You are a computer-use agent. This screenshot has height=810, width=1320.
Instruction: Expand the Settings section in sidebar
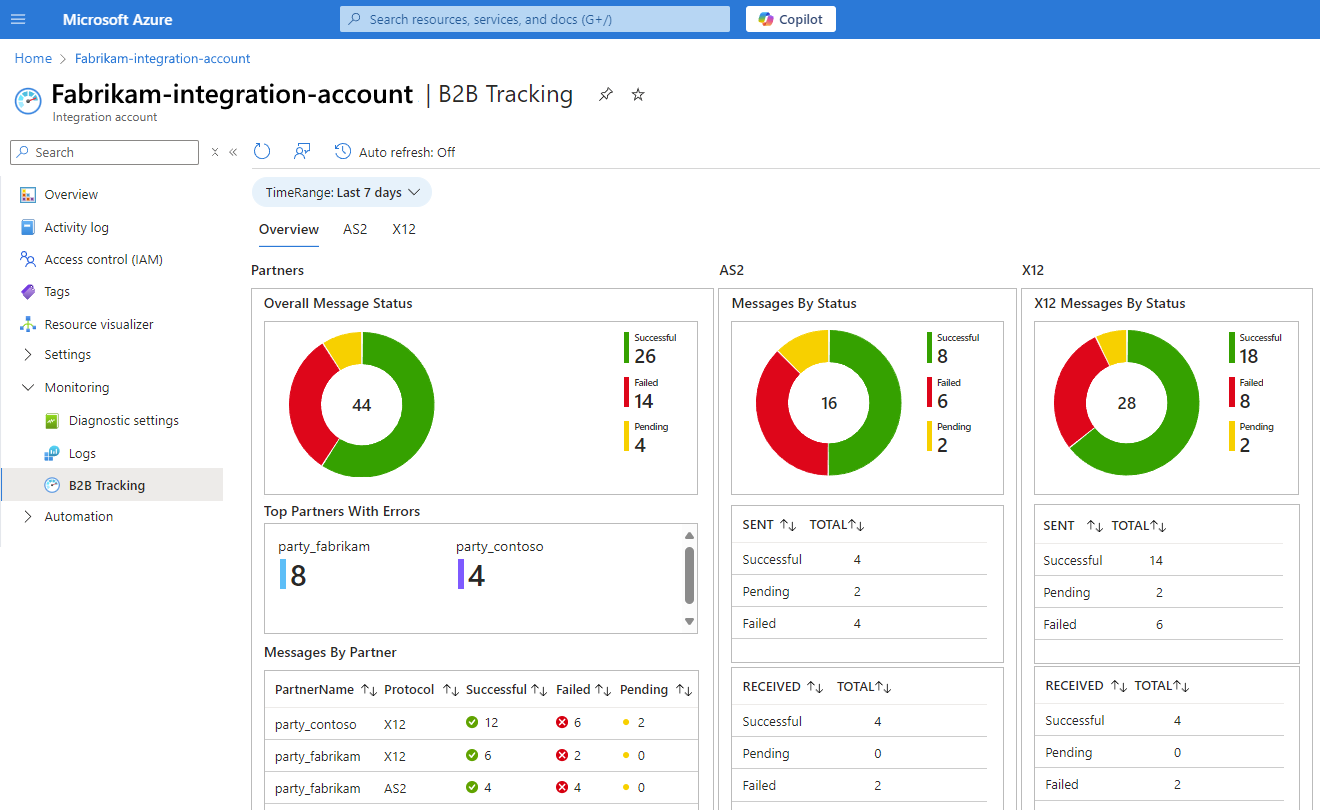(x=28, y=355)
